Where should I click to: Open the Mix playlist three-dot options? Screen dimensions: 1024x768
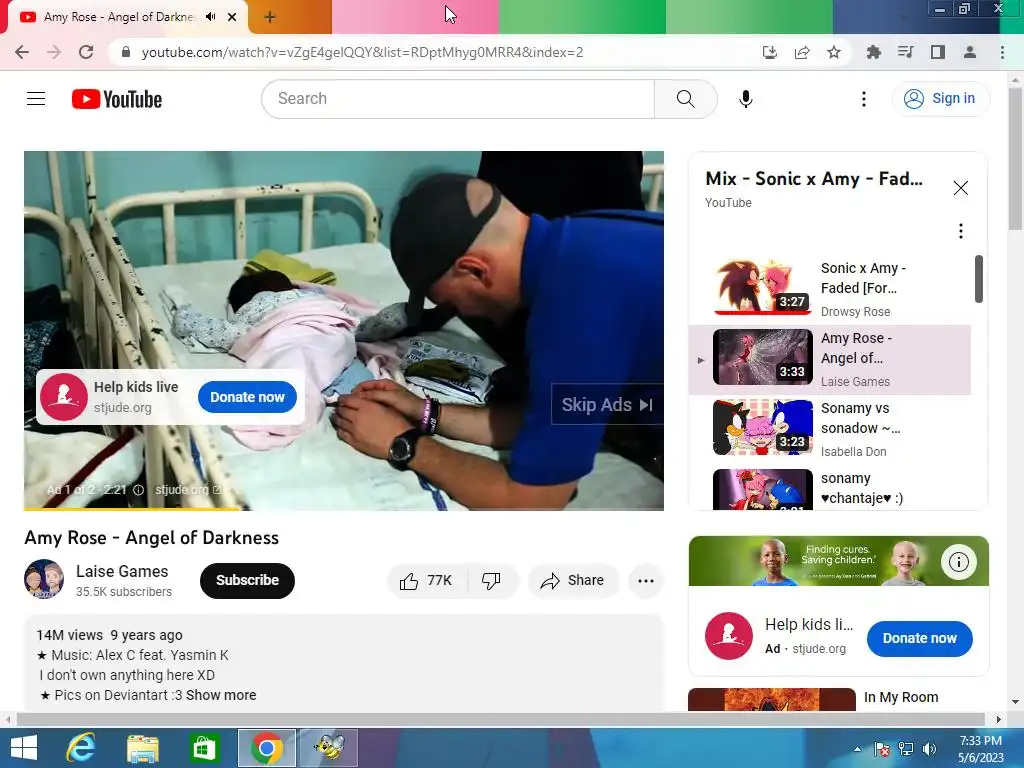click(x=960, y=231)
